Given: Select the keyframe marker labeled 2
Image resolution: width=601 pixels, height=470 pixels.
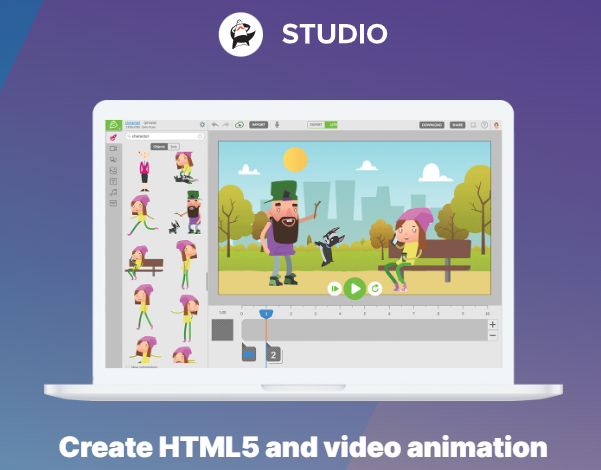Looking at the screenshot, I should [x=274, y=353].
